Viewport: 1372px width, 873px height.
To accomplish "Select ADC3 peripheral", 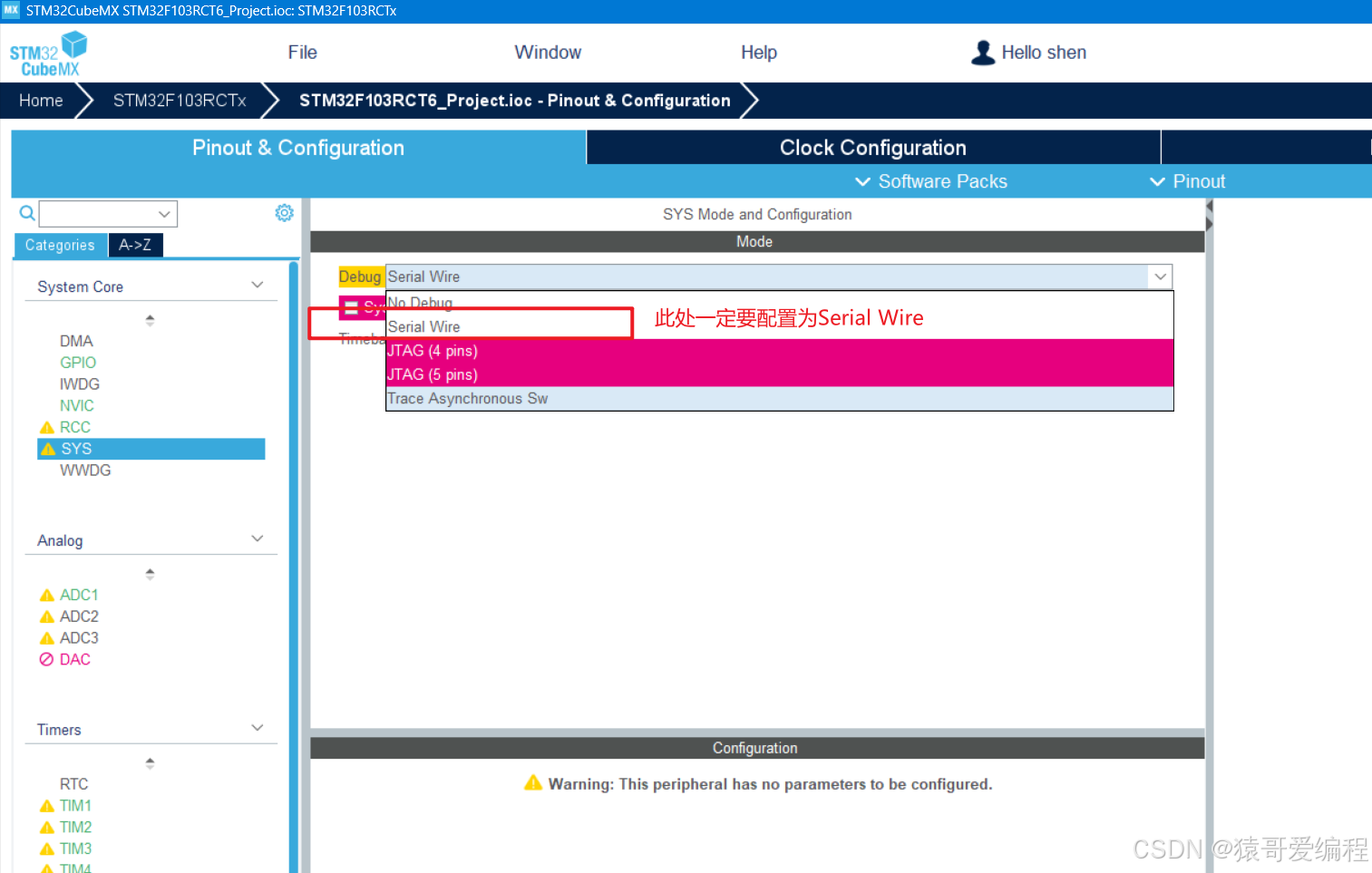I will [x=79, y=638].
